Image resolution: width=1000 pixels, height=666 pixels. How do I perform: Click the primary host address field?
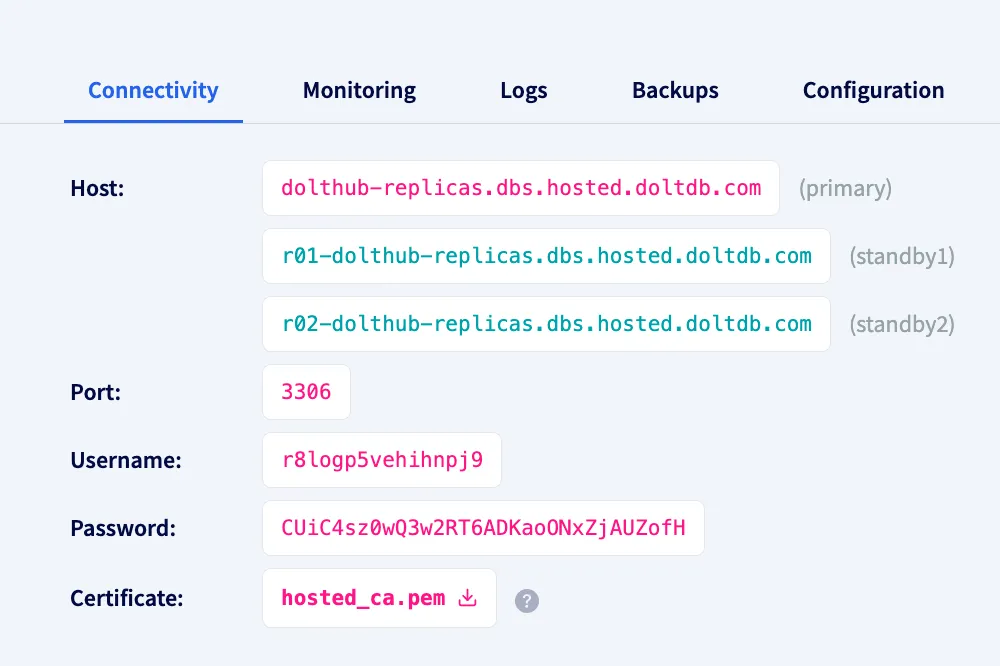[520, 188]
